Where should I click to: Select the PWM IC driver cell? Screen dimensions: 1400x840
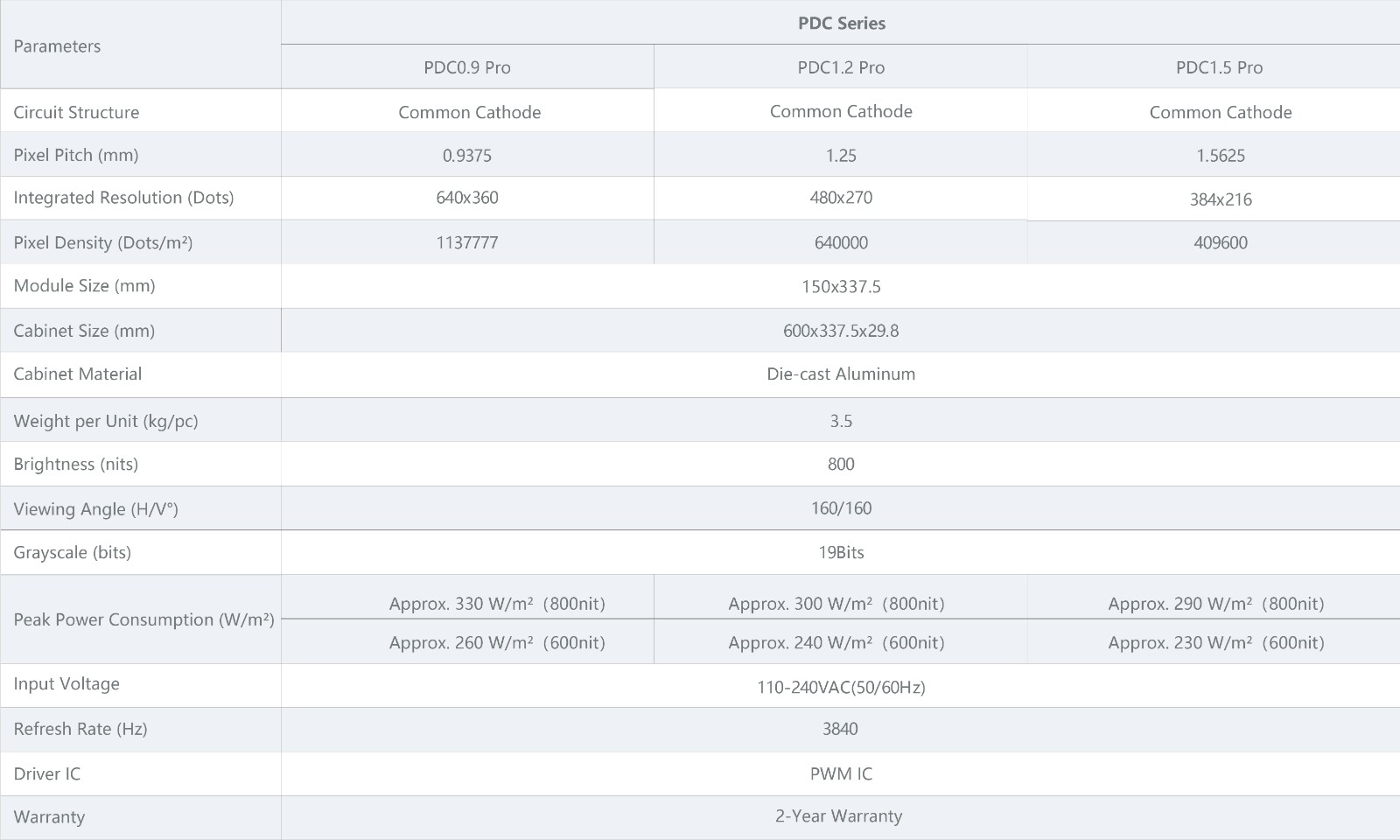841,773
